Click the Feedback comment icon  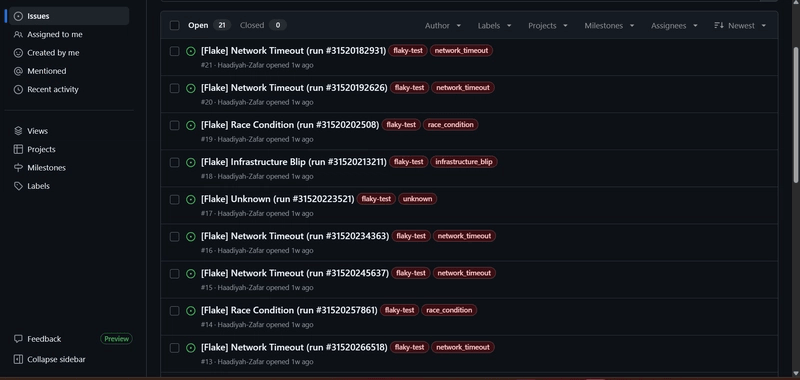(18, 339)
